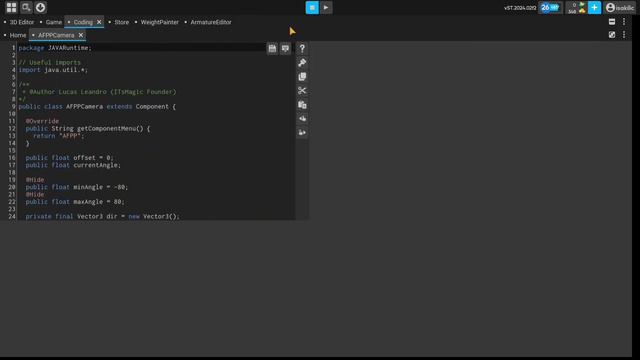The height and width of the screenshot is (360, 640).
Task: Click the 'minAngle = -80' line
Action: point(77,187)
